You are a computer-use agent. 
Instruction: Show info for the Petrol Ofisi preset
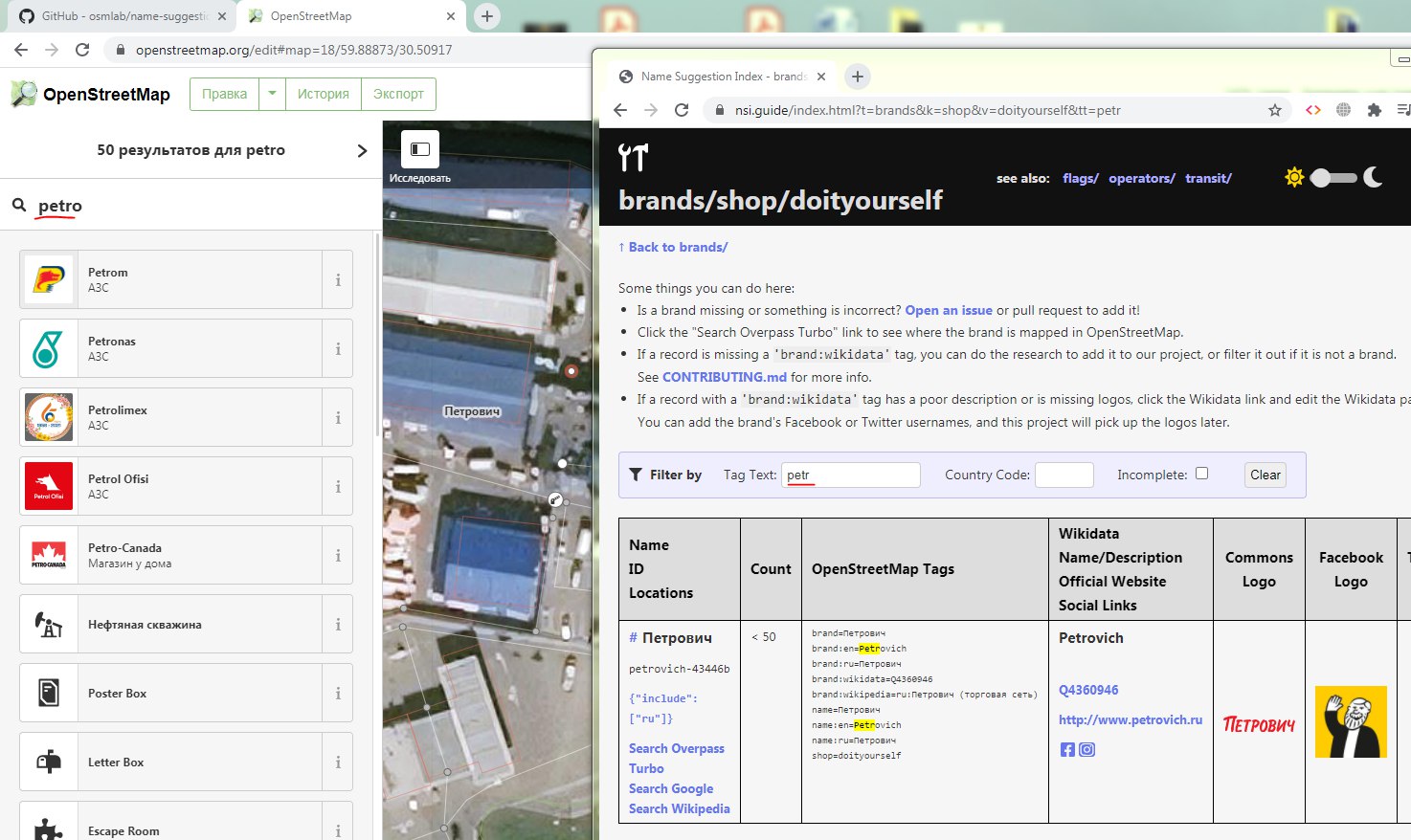click(x=338, y=486)
